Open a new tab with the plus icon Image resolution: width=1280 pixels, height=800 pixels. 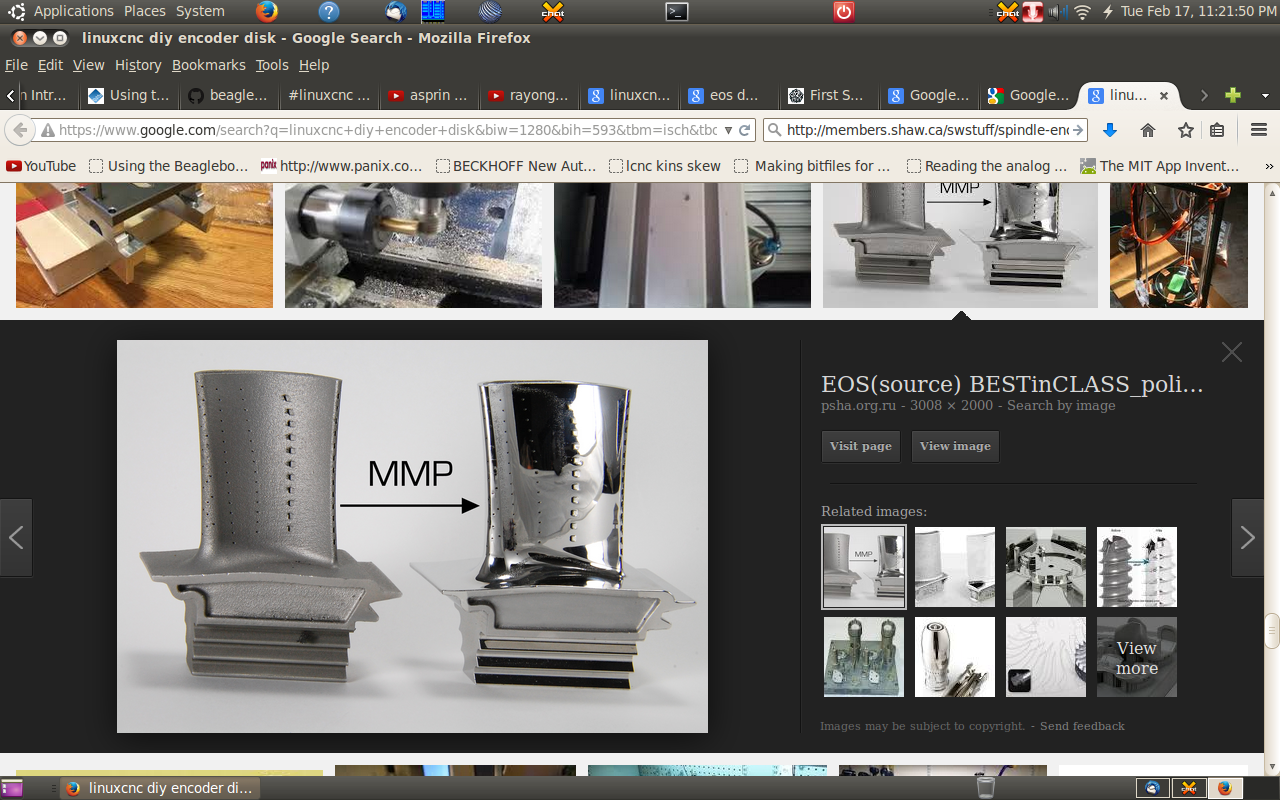click(1233, 95)
